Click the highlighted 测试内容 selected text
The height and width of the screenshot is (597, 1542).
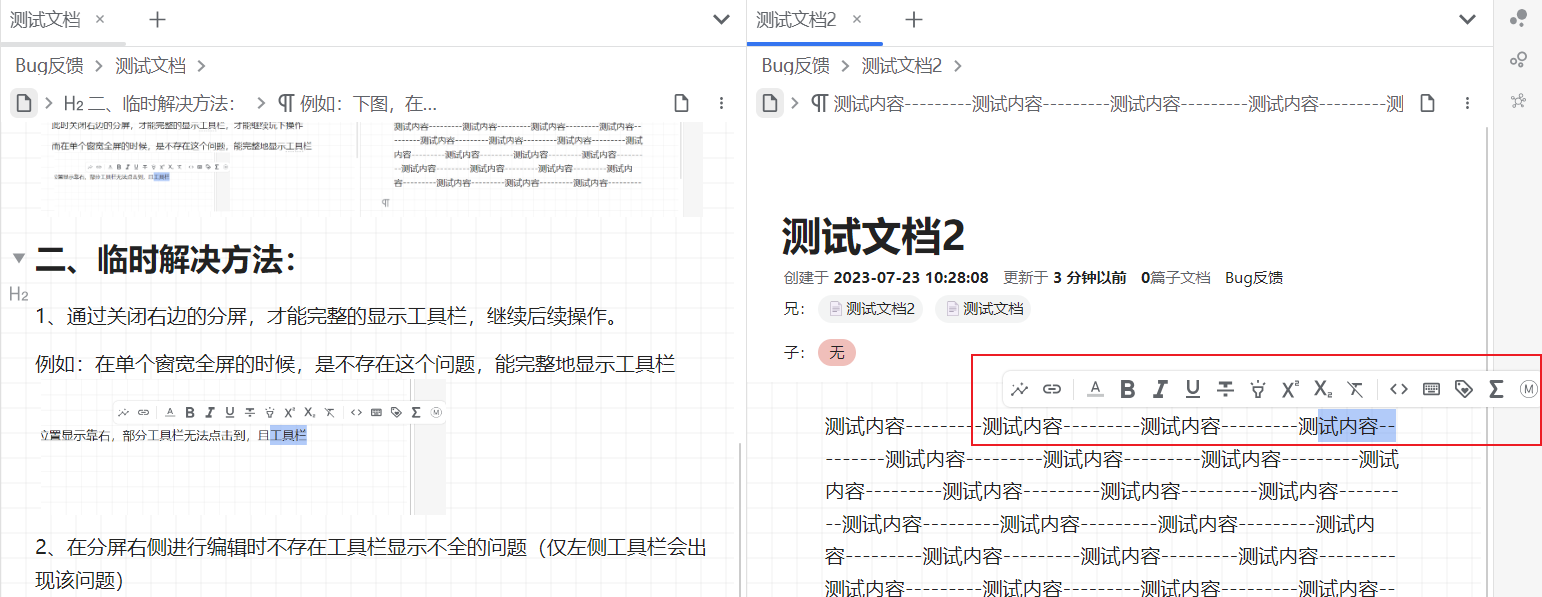click(x=1356, y=426)
